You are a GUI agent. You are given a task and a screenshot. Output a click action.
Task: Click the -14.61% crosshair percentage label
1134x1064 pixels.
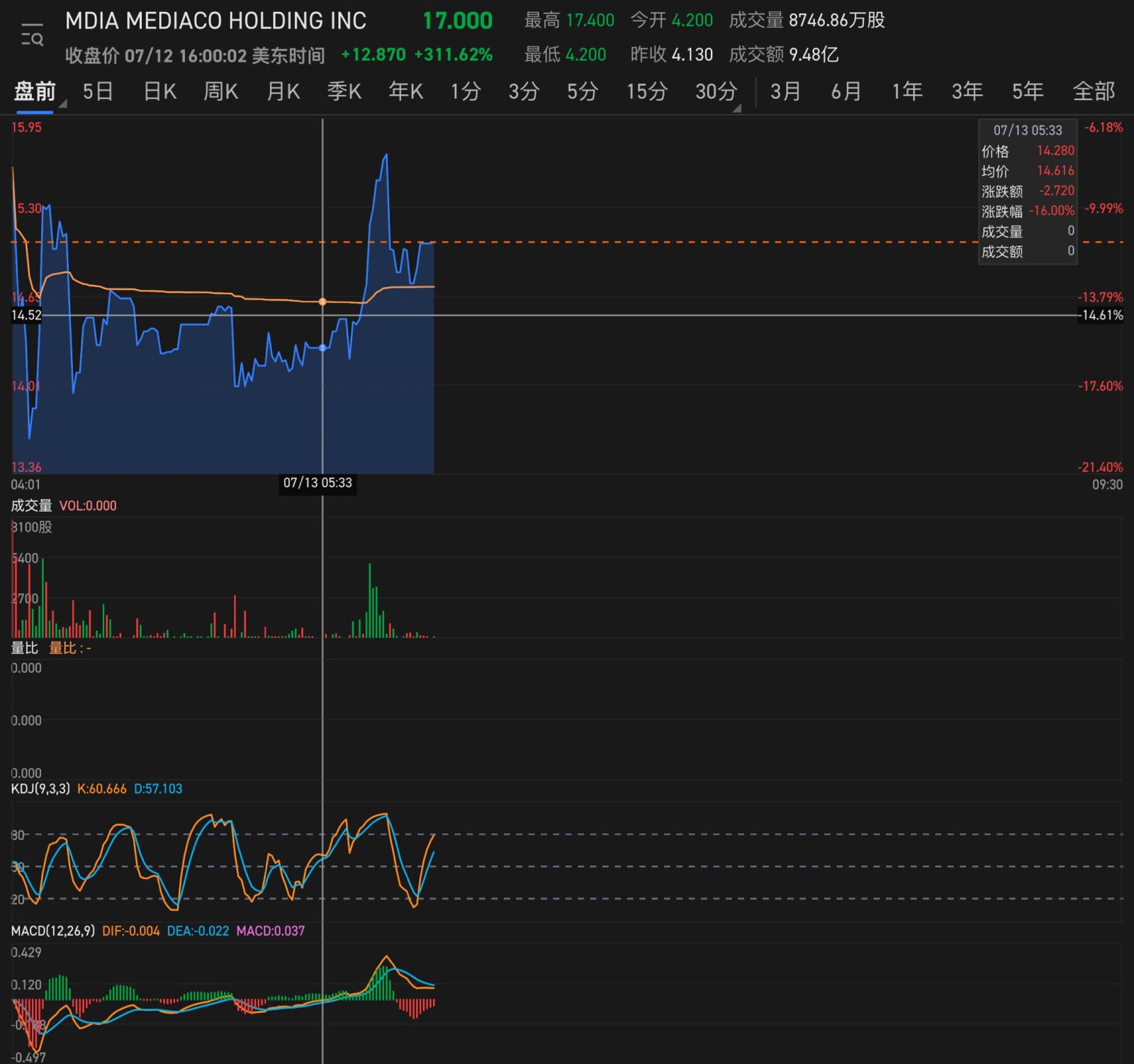click(x=1101, y=315)
